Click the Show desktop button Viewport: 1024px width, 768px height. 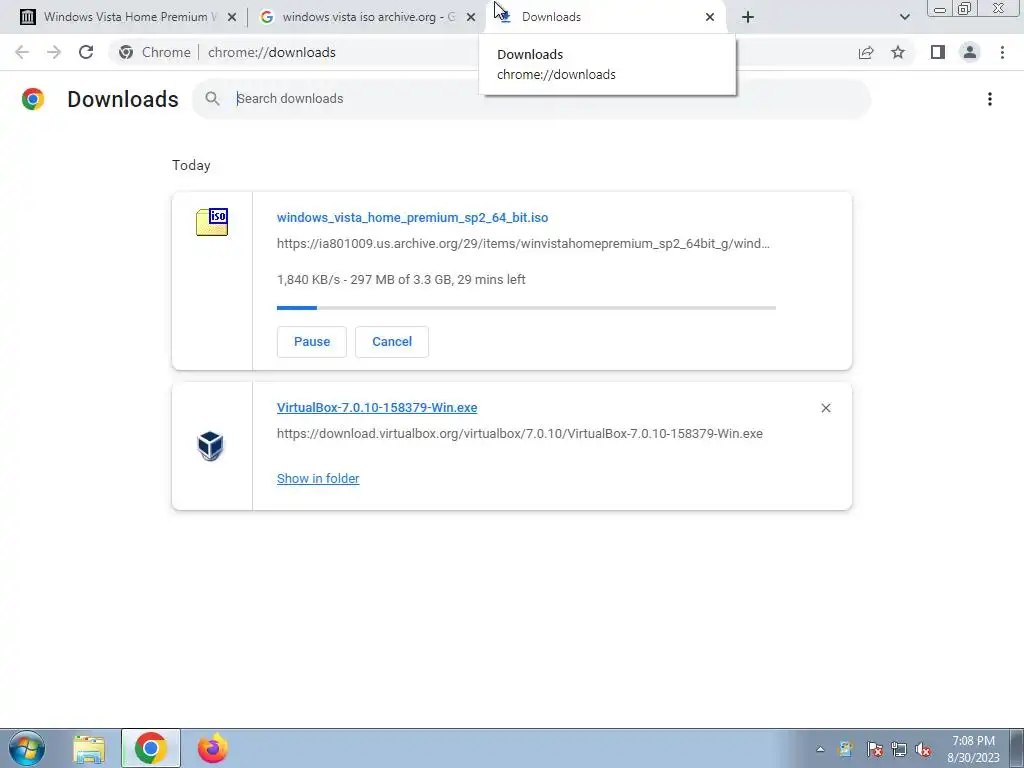point(1017,748)
